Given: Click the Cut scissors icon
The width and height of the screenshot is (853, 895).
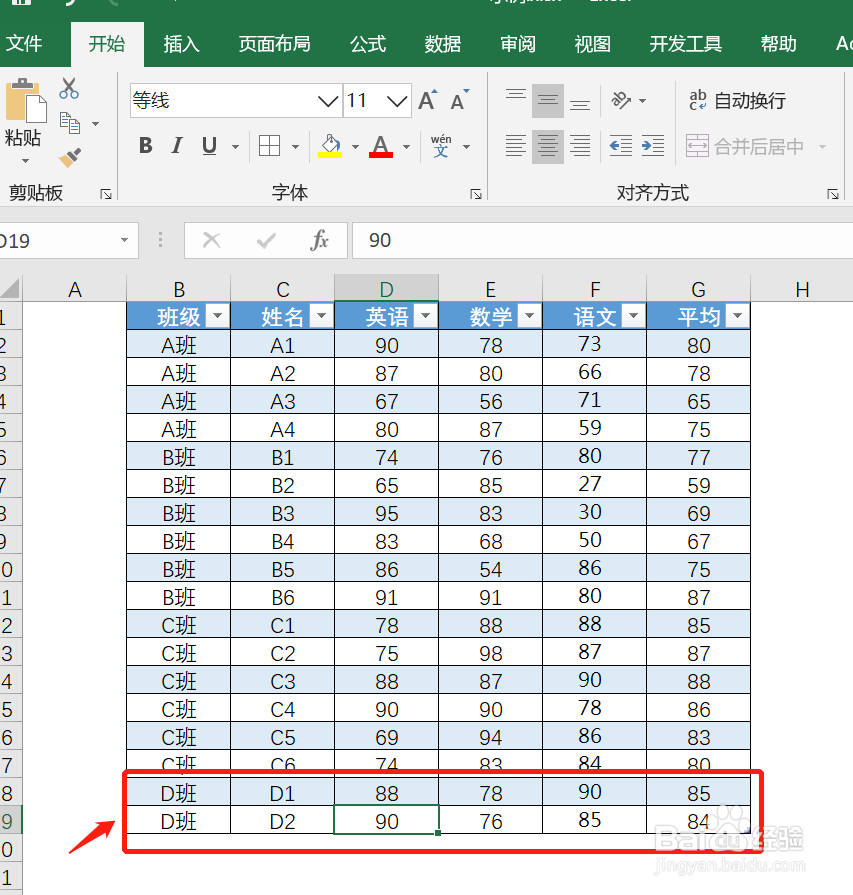Looking at the screenshot, I should 68,89.
